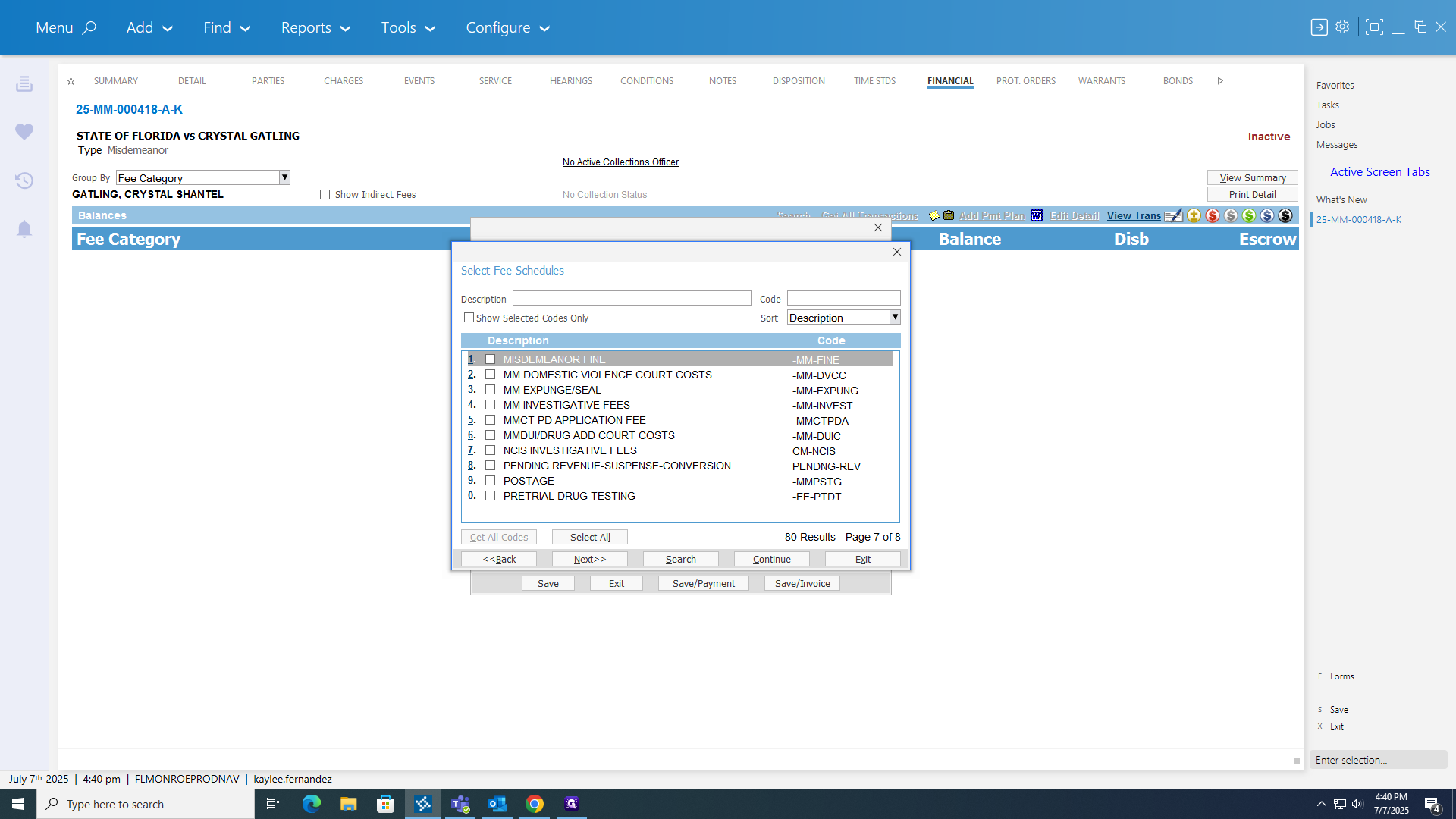Click the green dollar icon

(x=1249, y=216)
